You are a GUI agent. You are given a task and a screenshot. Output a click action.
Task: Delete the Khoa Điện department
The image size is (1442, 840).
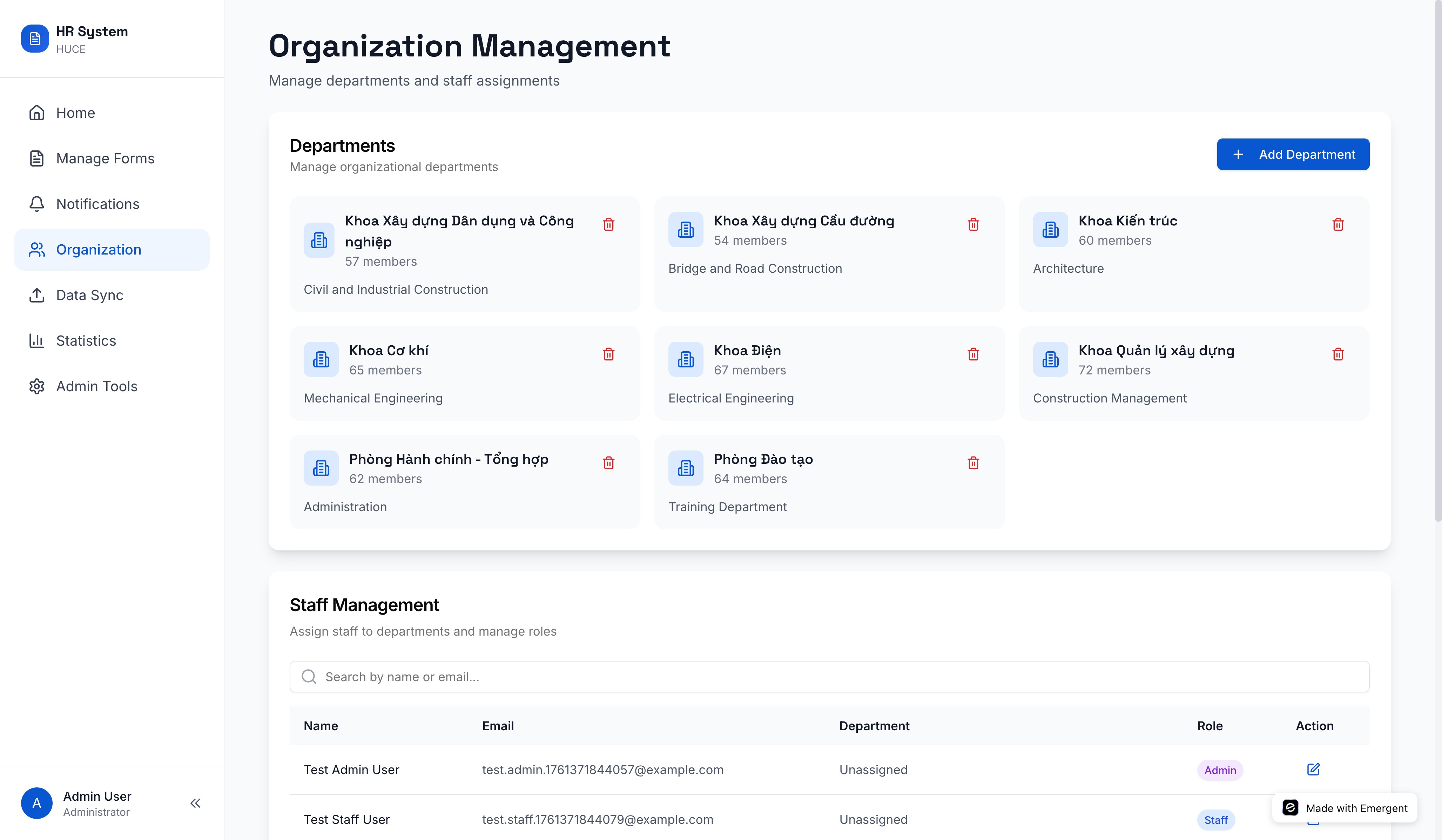click(x=973, y=354)
